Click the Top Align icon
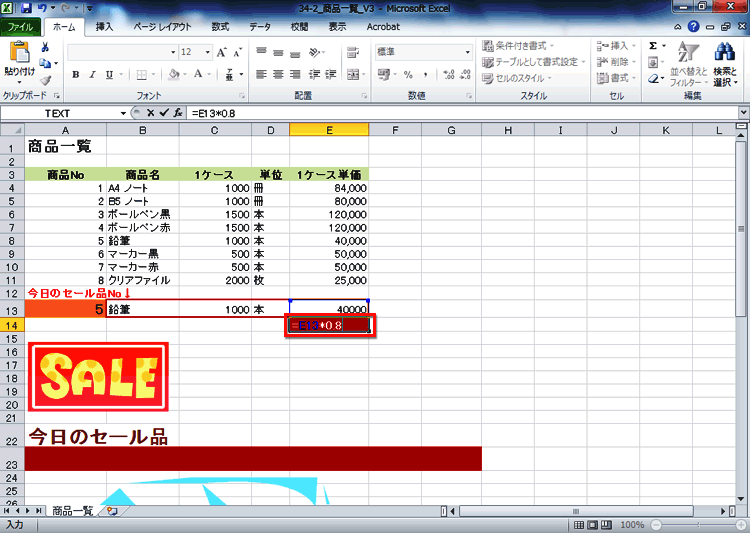The width and height of the screenshot is (750, 533). (x=261, y=52)
